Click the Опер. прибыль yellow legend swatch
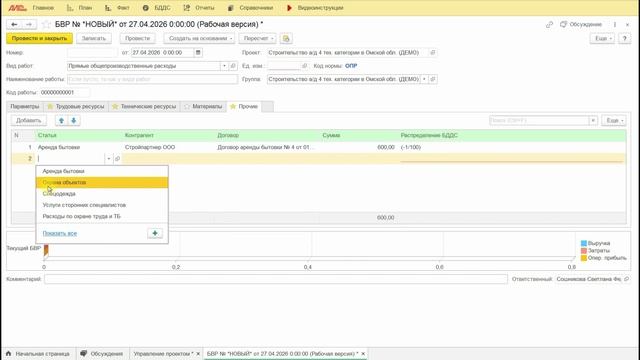Image resolution: width=640 pixels, height=360 pixels. pos(584,258)
